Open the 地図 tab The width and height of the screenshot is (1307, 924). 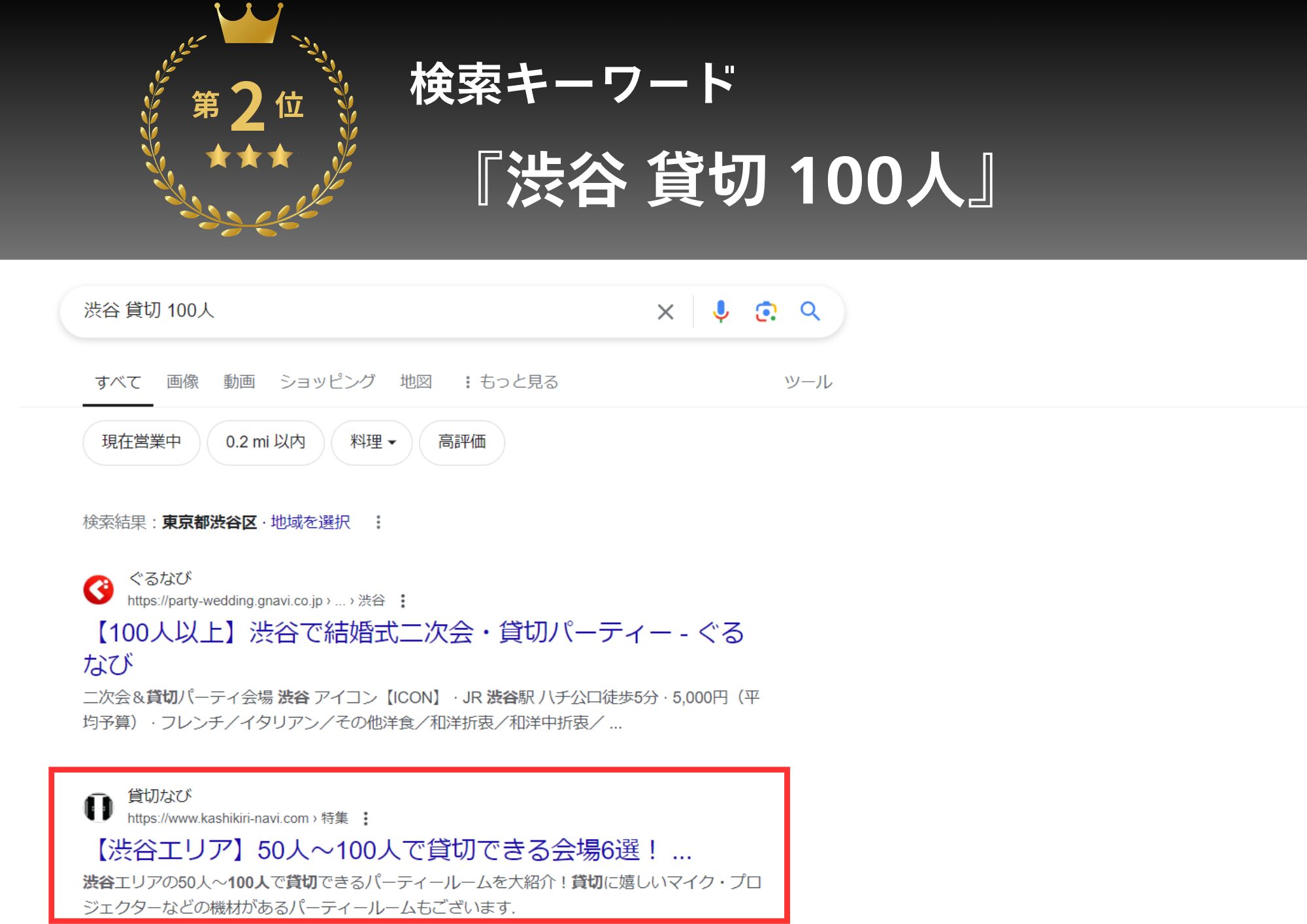click(416, 382)
